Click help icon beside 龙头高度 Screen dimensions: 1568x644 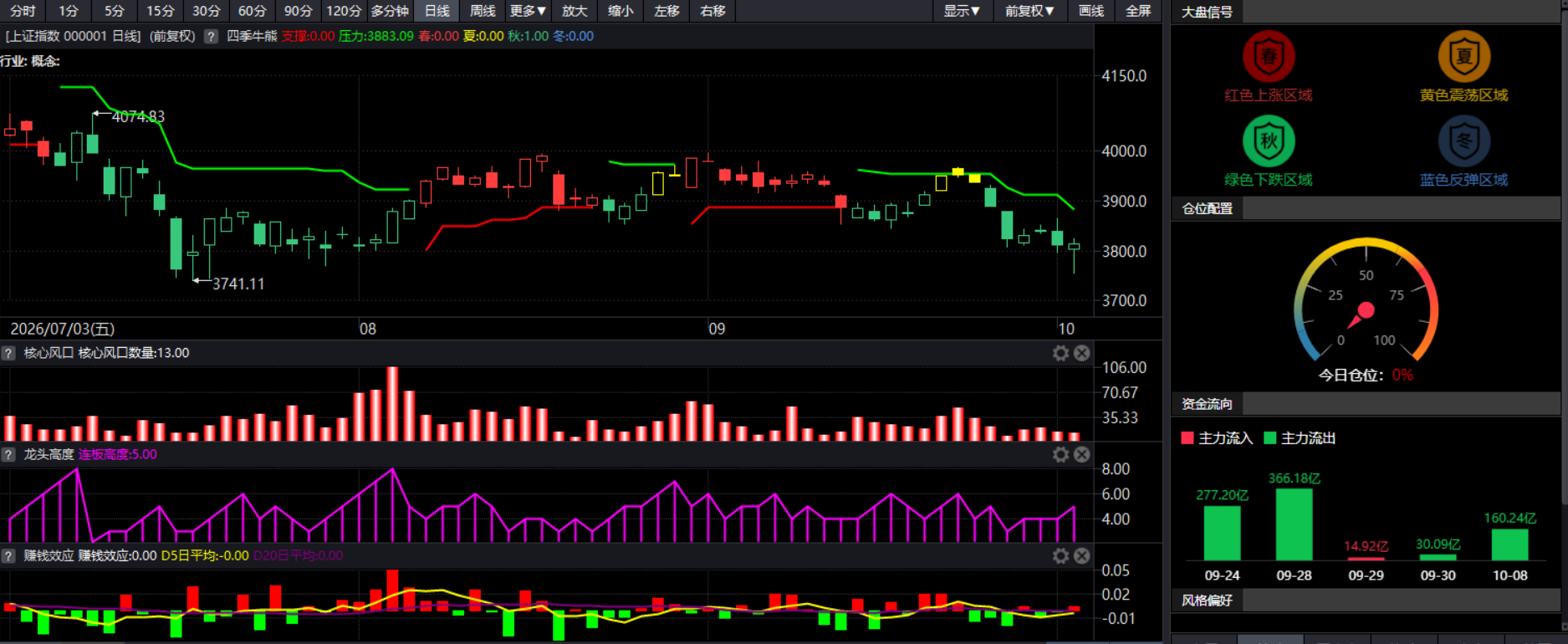8,454
